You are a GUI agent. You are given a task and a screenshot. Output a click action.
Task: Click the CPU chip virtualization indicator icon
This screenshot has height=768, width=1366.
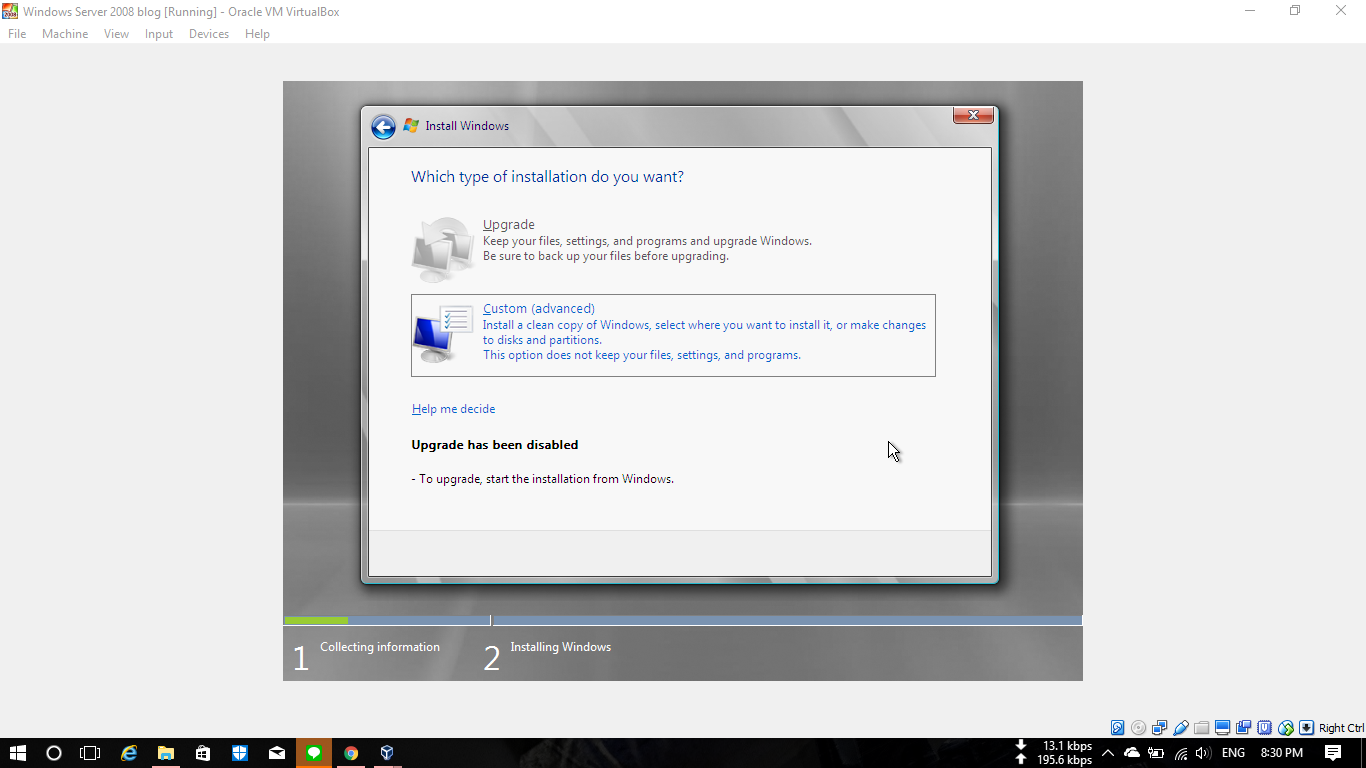[1265, 728]
